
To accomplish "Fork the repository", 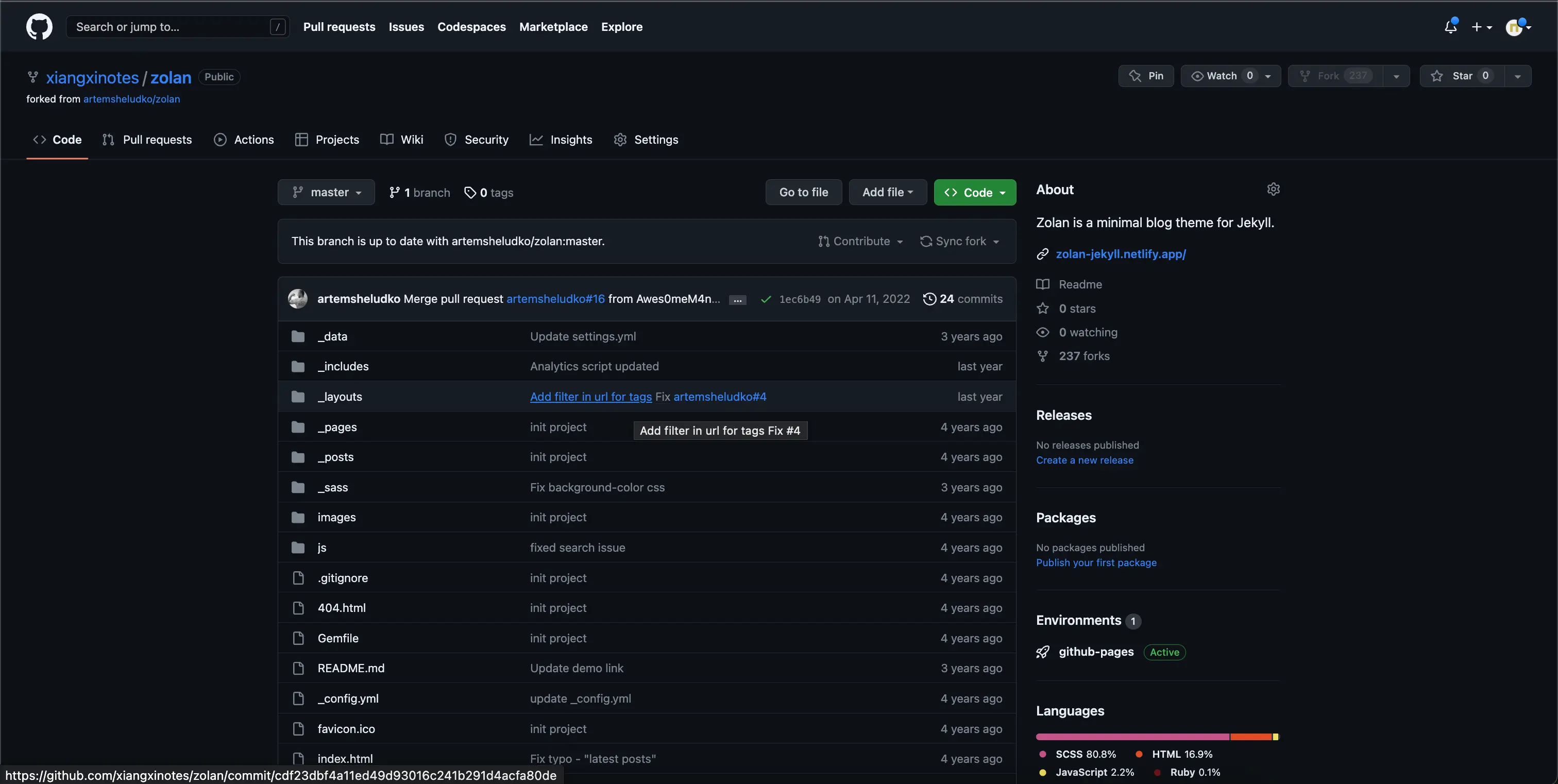I will point(1333,76).
